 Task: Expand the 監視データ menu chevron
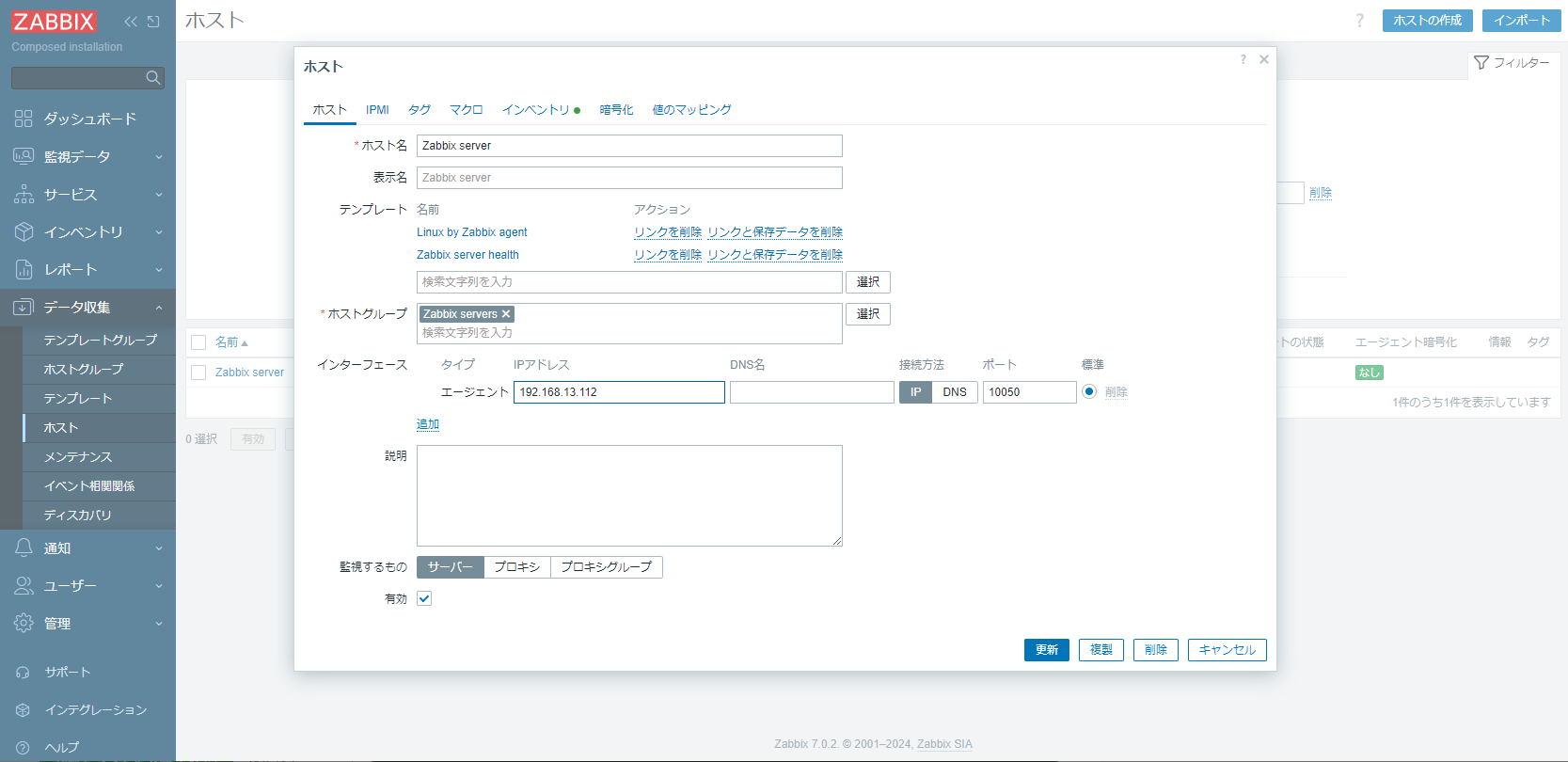click(159, 157)
